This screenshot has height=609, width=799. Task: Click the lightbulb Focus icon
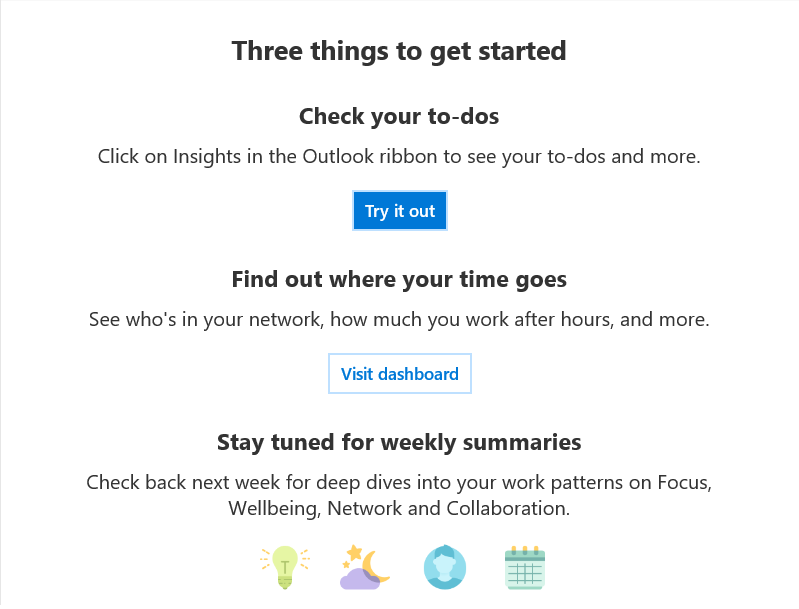pyautogui.click(x=285, y=567)
